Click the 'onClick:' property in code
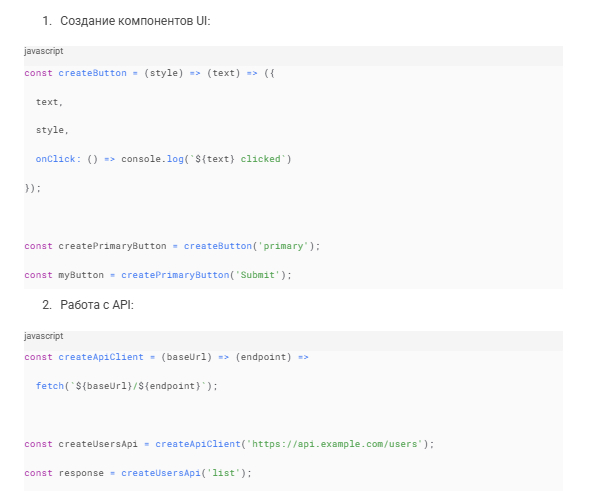590x491 pixels. [x=58, y=159]
